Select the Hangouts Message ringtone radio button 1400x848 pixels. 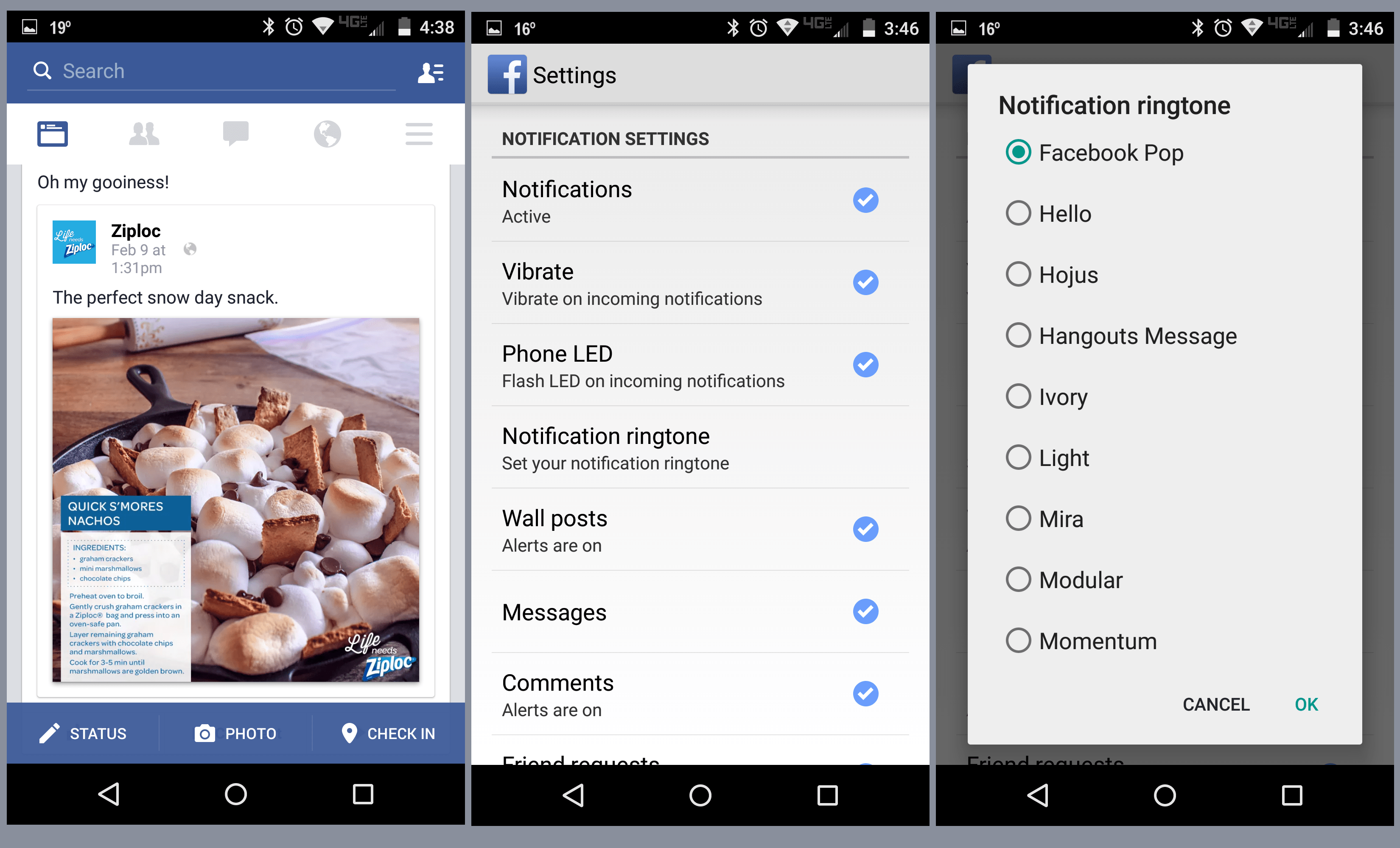[1018, 335]
